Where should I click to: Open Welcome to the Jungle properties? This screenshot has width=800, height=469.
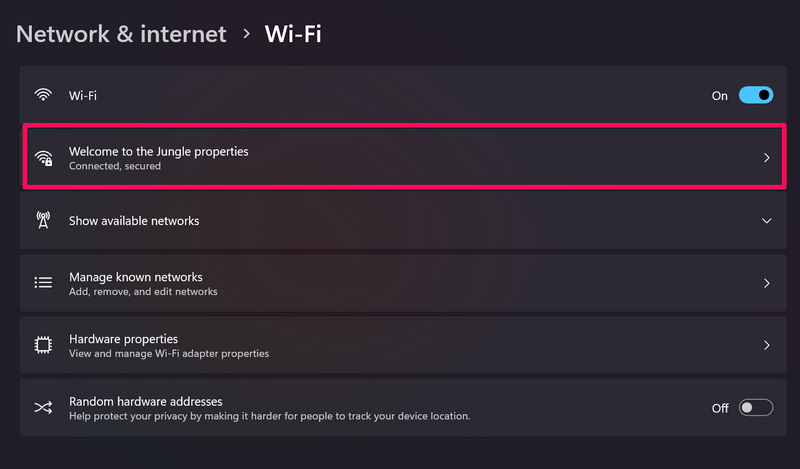click(158, 151)
